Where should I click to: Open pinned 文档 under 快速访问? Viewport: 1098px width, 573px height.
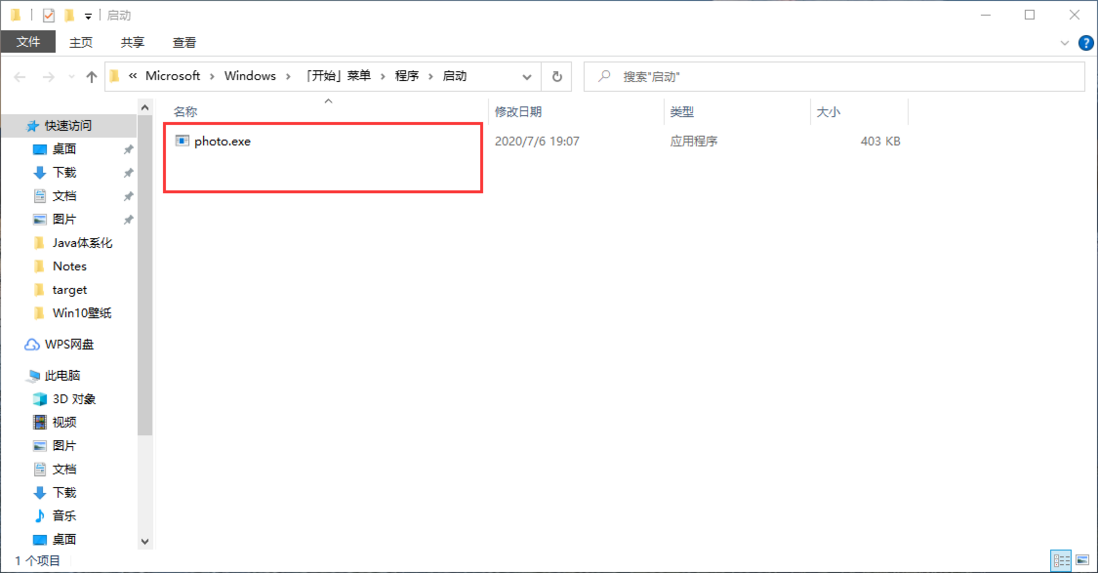pyautogui.click(x=64, y=195)
